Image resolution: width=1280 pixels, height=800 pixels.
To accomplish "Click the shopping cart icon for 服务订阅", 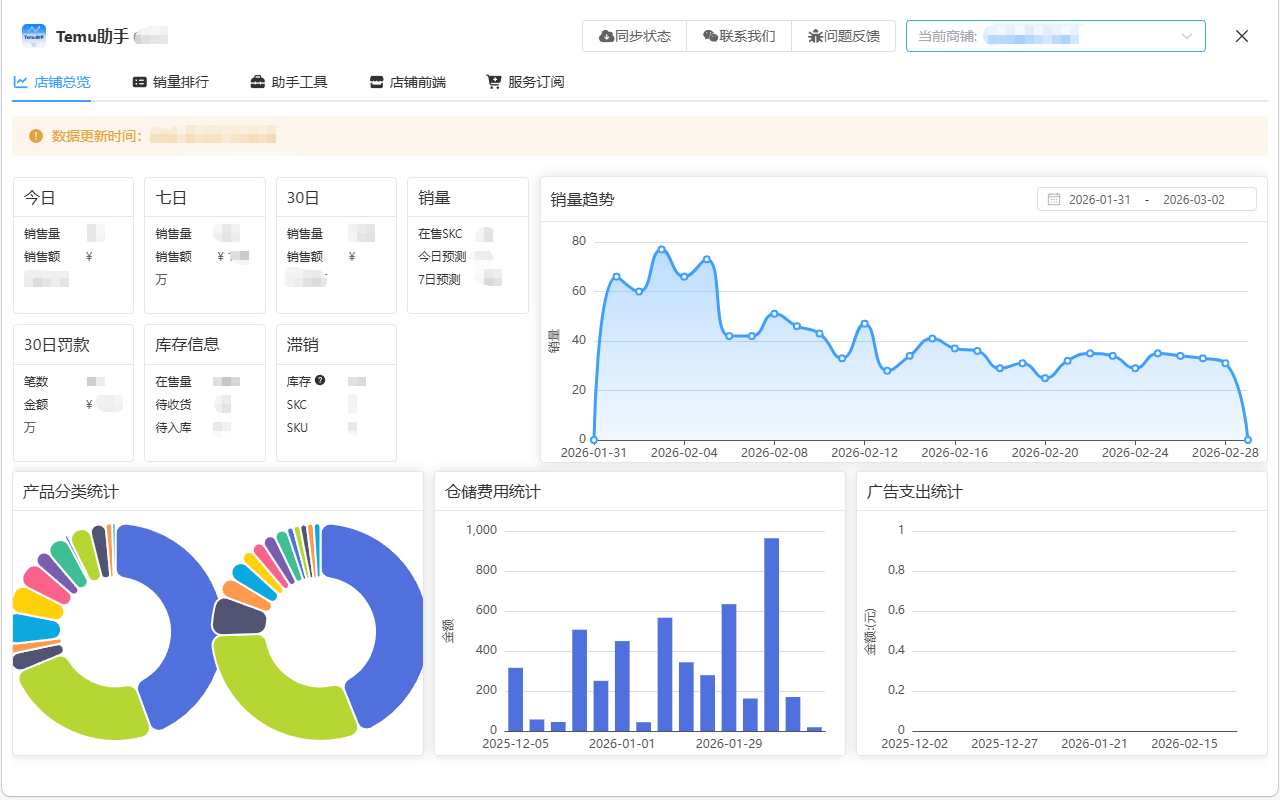I will (x=494, y=82).
